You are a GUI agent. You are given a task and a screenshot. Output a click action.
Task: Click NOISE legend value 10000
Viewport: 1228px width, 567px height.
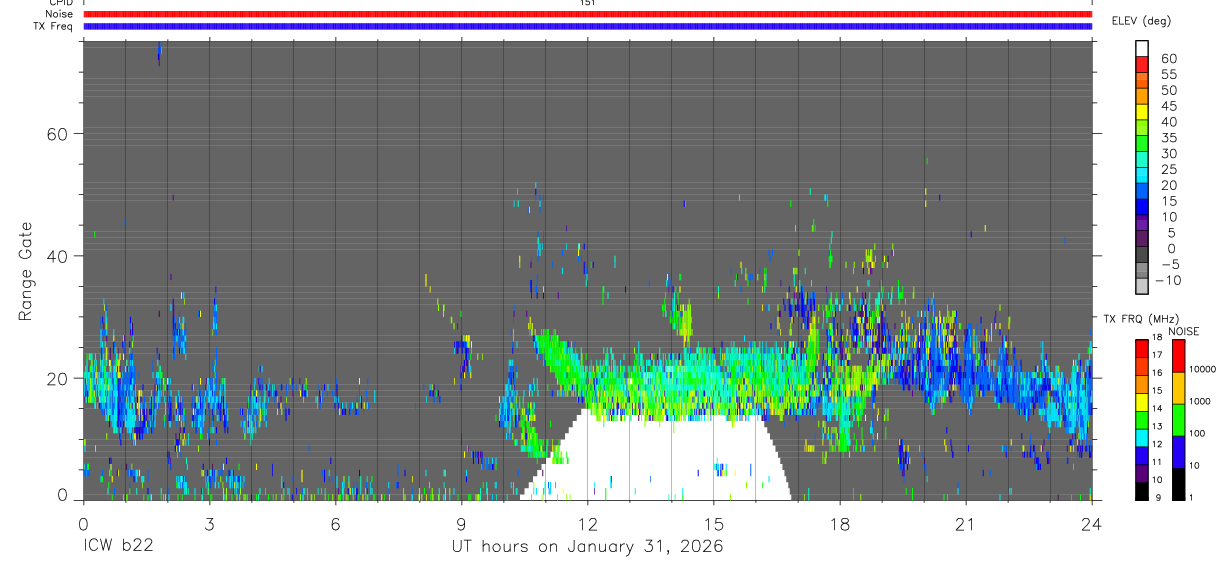coord(1203,369)
